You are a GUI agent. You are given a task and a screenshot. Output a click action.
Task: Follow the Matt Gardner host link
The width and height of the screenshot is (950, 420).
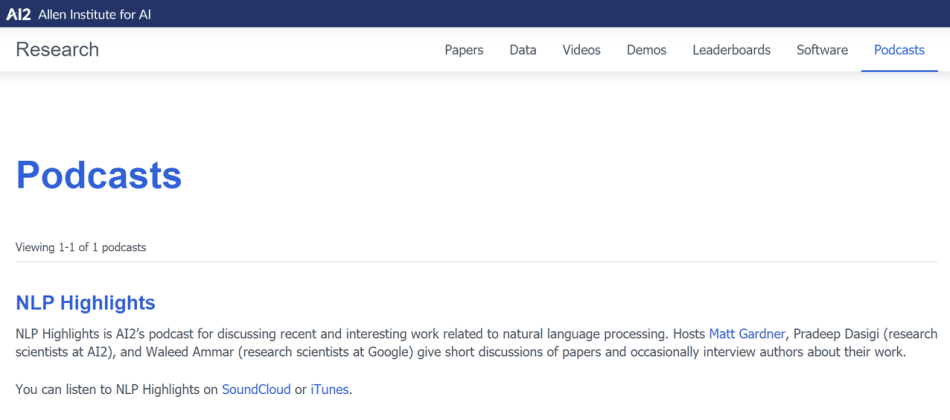[x=747, y=334]
